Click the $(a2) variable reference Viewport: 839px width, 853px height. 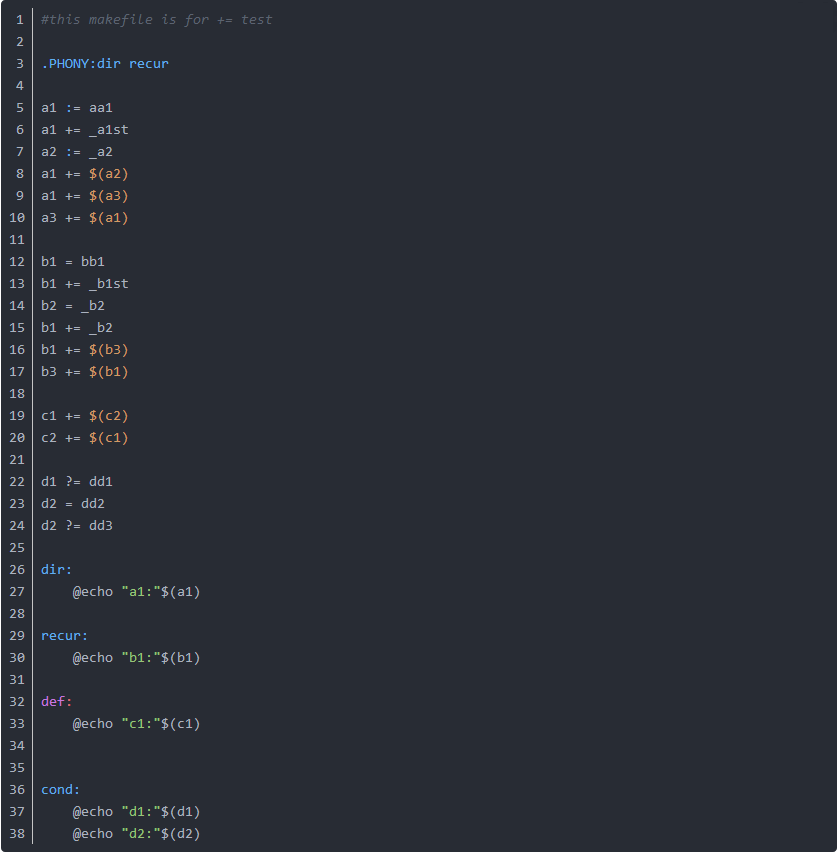[108, 173]
